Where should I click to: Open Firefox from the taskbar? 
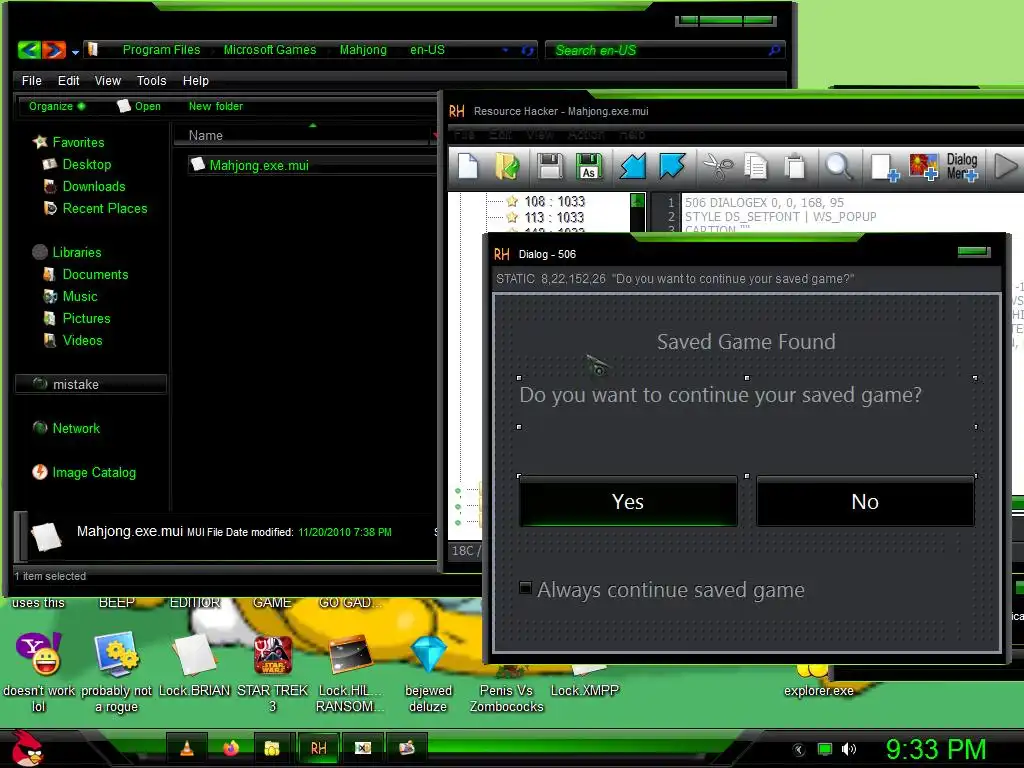[231, 748]
